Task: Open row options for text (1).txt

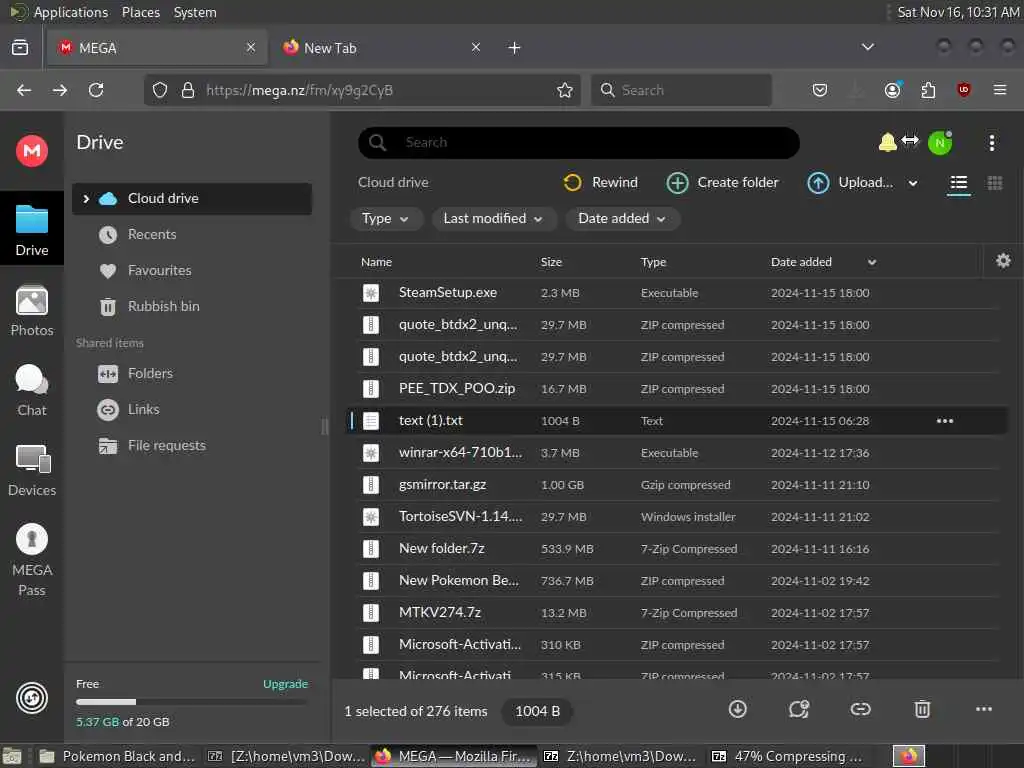Action: tap(944, 421)
